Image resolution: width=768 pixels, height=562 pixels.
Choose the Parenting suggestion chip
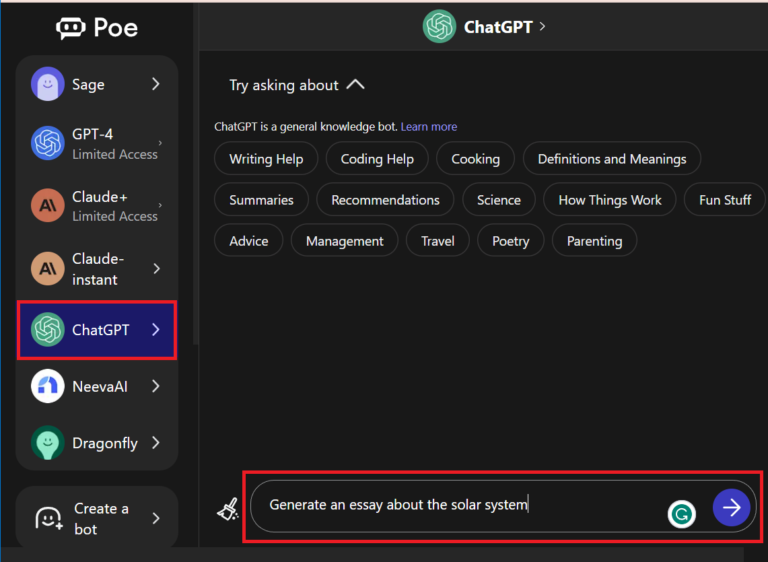[x=594, y=241]
